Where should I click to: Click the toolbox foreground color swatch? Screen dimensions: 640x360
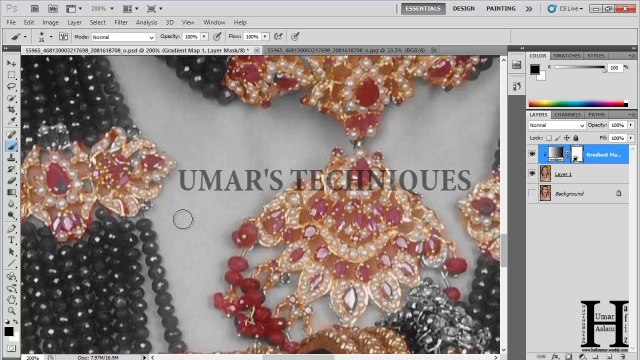point(9,331)
